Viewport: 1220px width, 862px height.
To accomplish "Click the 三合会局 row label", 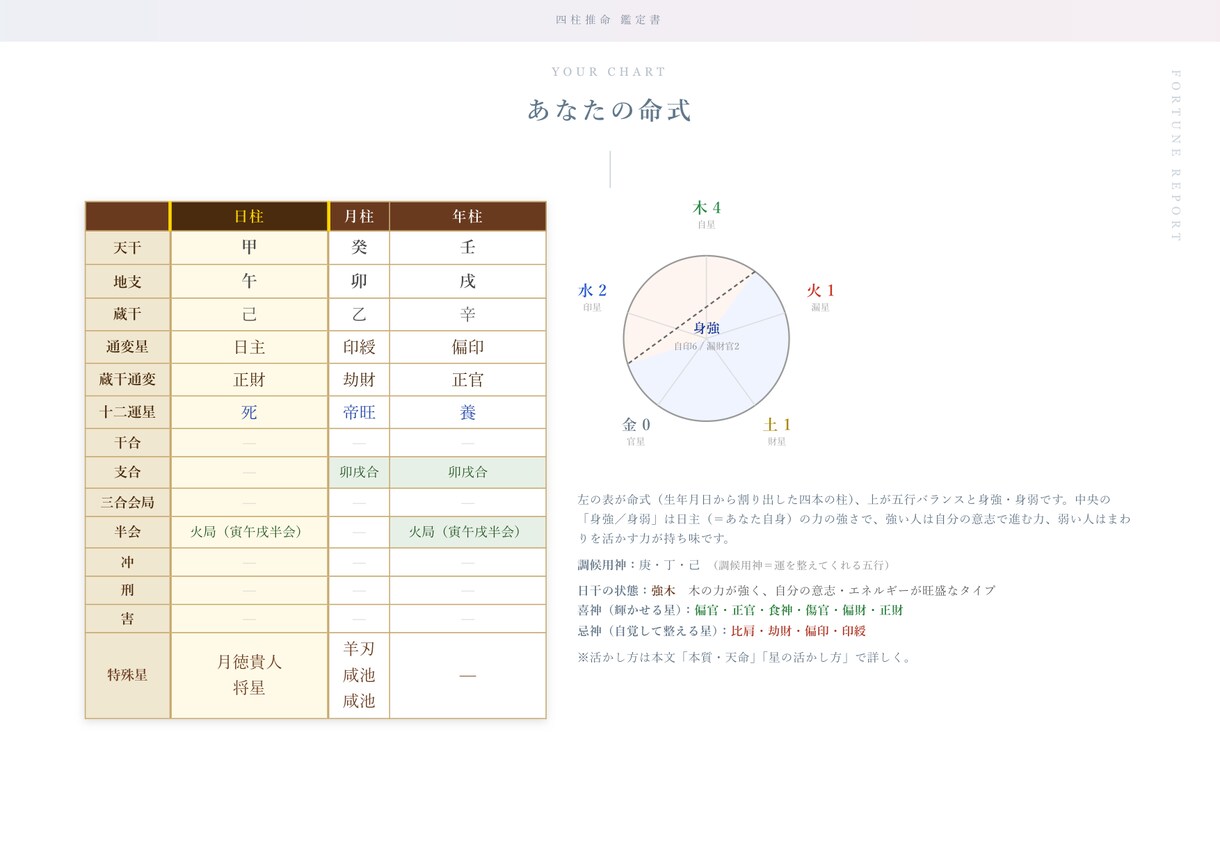I will coord(128,502).
